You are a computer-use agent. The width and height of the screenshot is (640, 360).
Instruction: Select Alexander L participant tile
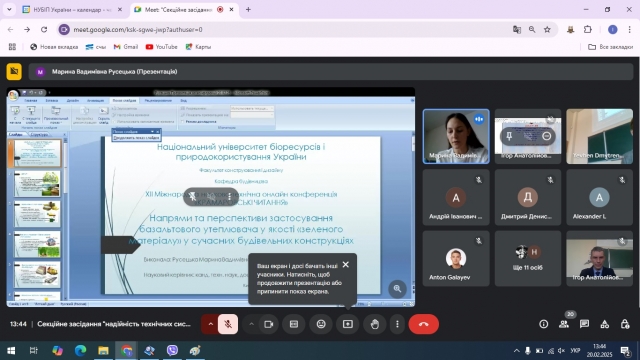click(600, 198)
